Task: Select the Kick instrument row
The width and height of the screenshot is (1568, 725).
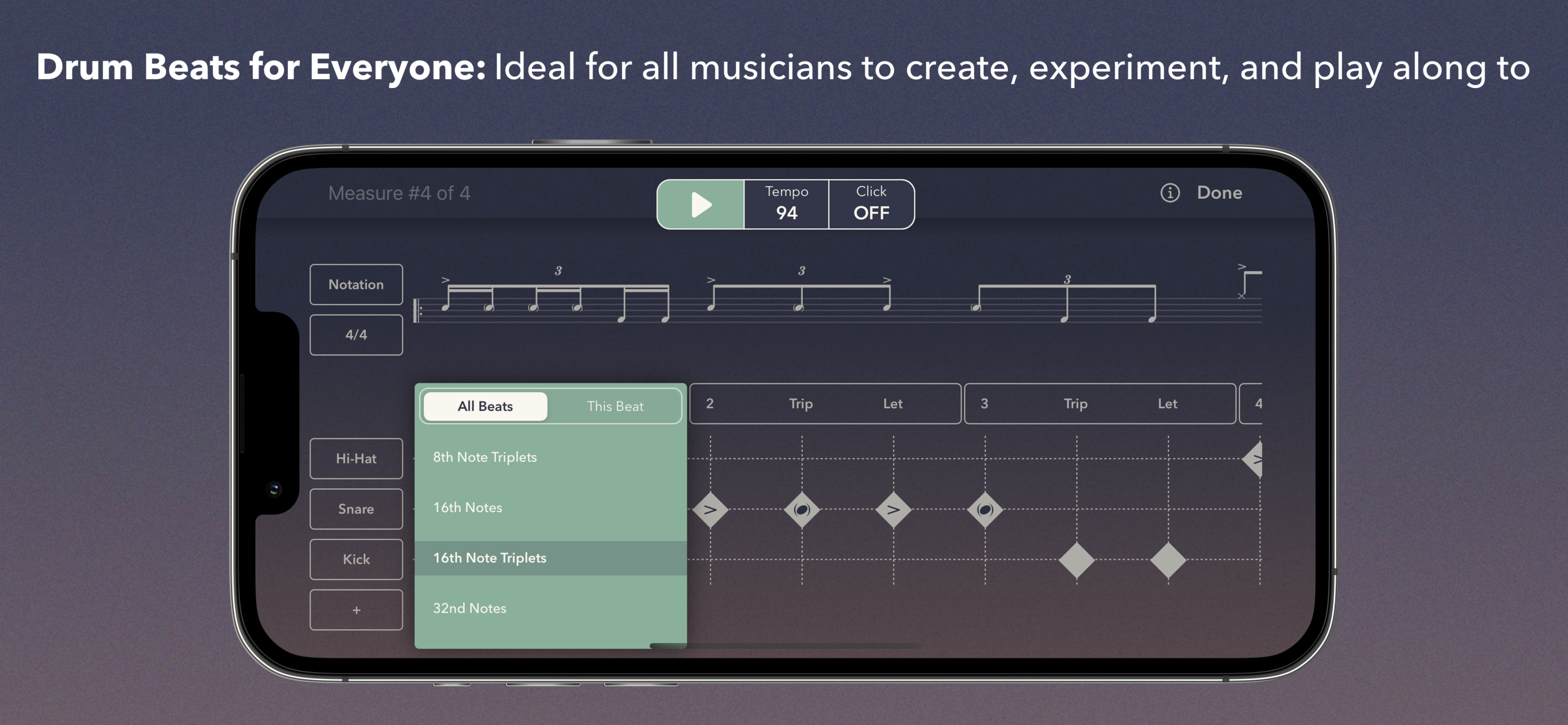Action: (356, 559)
